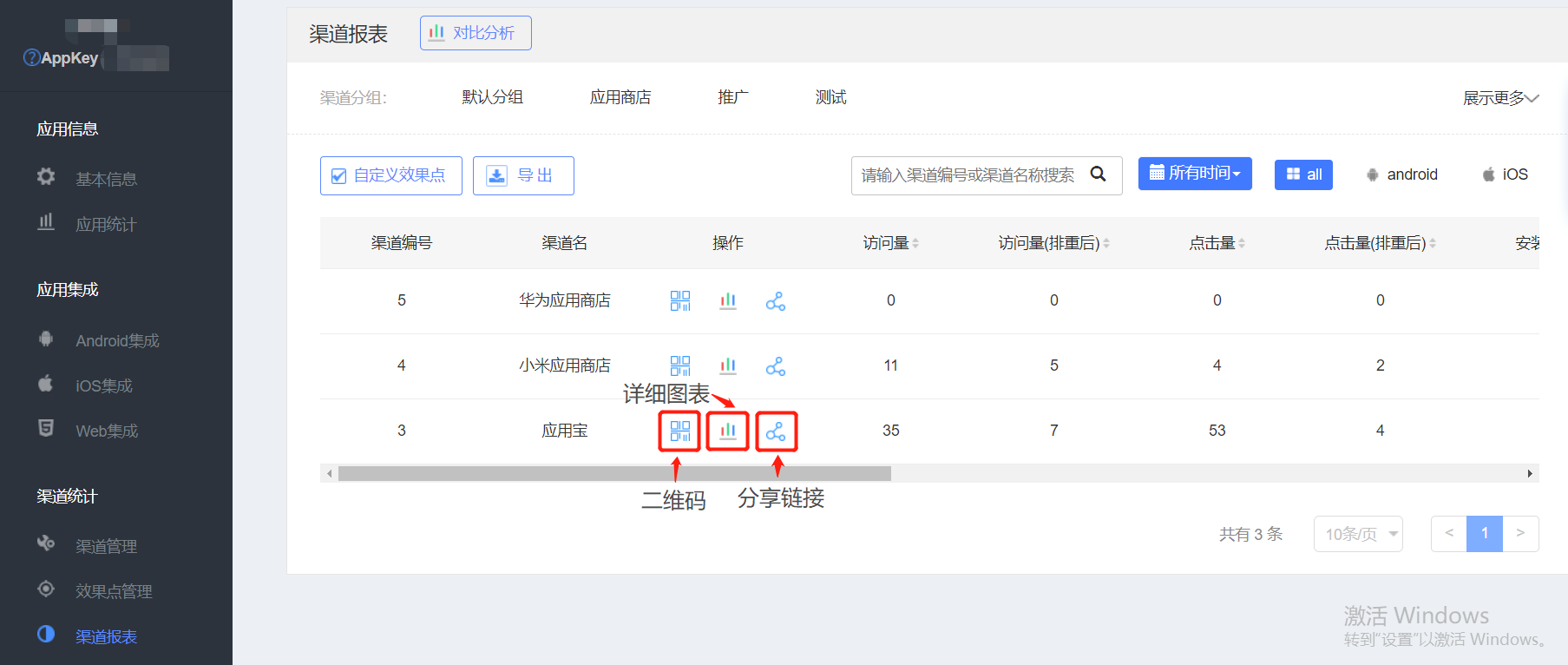Viewport: 1568px width, 665px height.
Task: Click the scrollbar right arrow
Action: pos(1530,473)
